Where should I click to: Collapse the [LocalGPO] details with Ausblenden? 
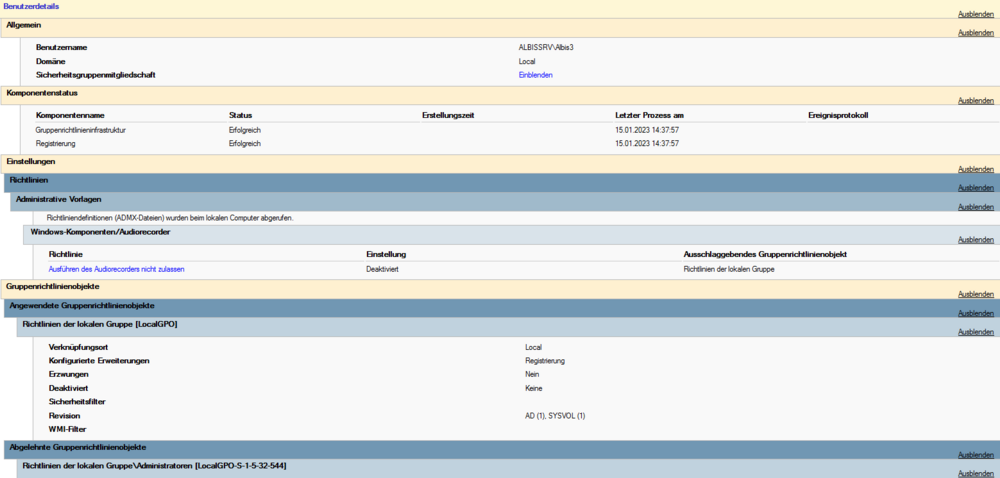tap(975, 332)
